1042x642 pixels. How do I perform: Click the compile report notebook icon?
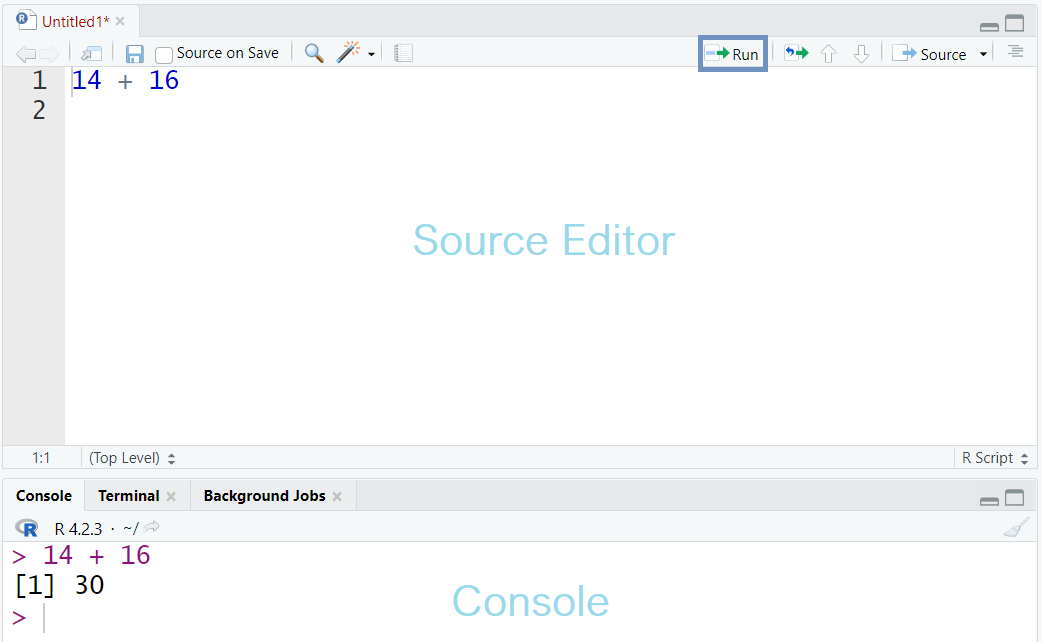(x=403, y=53)
